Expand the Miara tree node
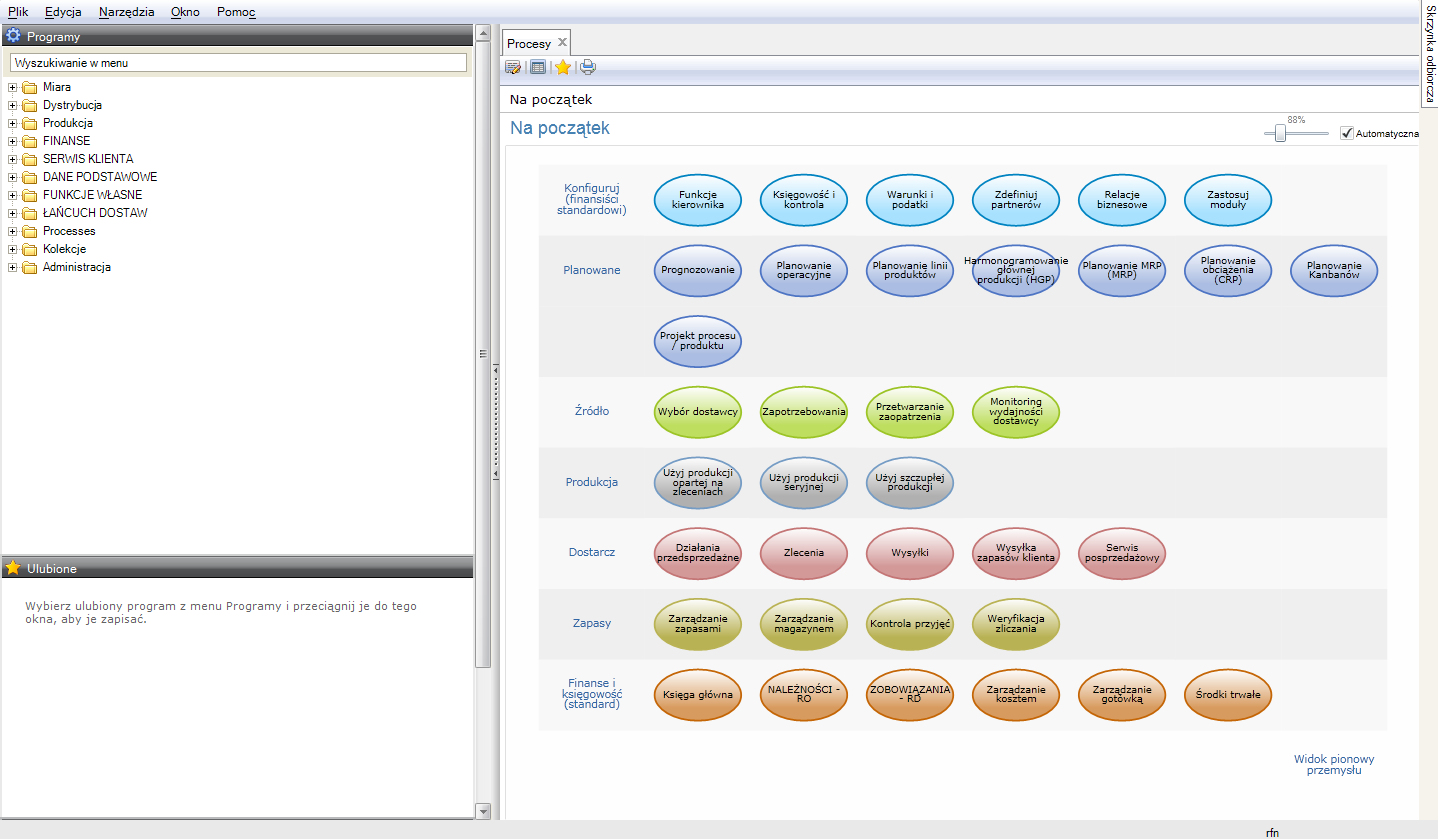Viewport: 1438px width, 839px height. point(13,87)
